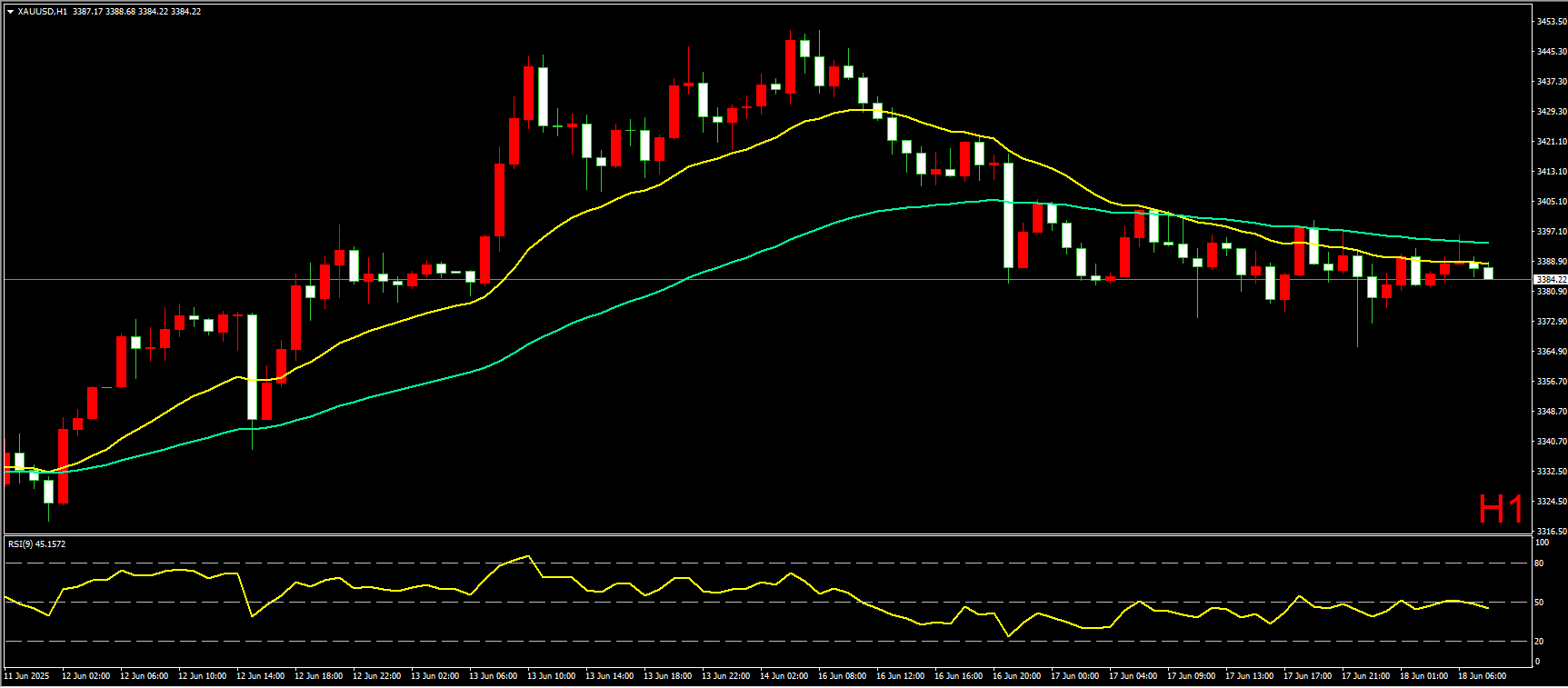This screenshot has height=688, width=1568.
Task: Click the RSI scale label 100
Action: coord(1542,543)
